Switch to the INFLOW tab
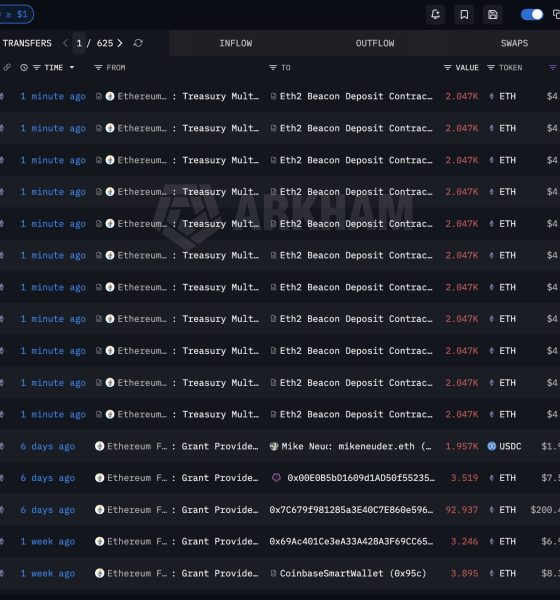This screenshot has width=560, height=600. (x=236, y=43)
